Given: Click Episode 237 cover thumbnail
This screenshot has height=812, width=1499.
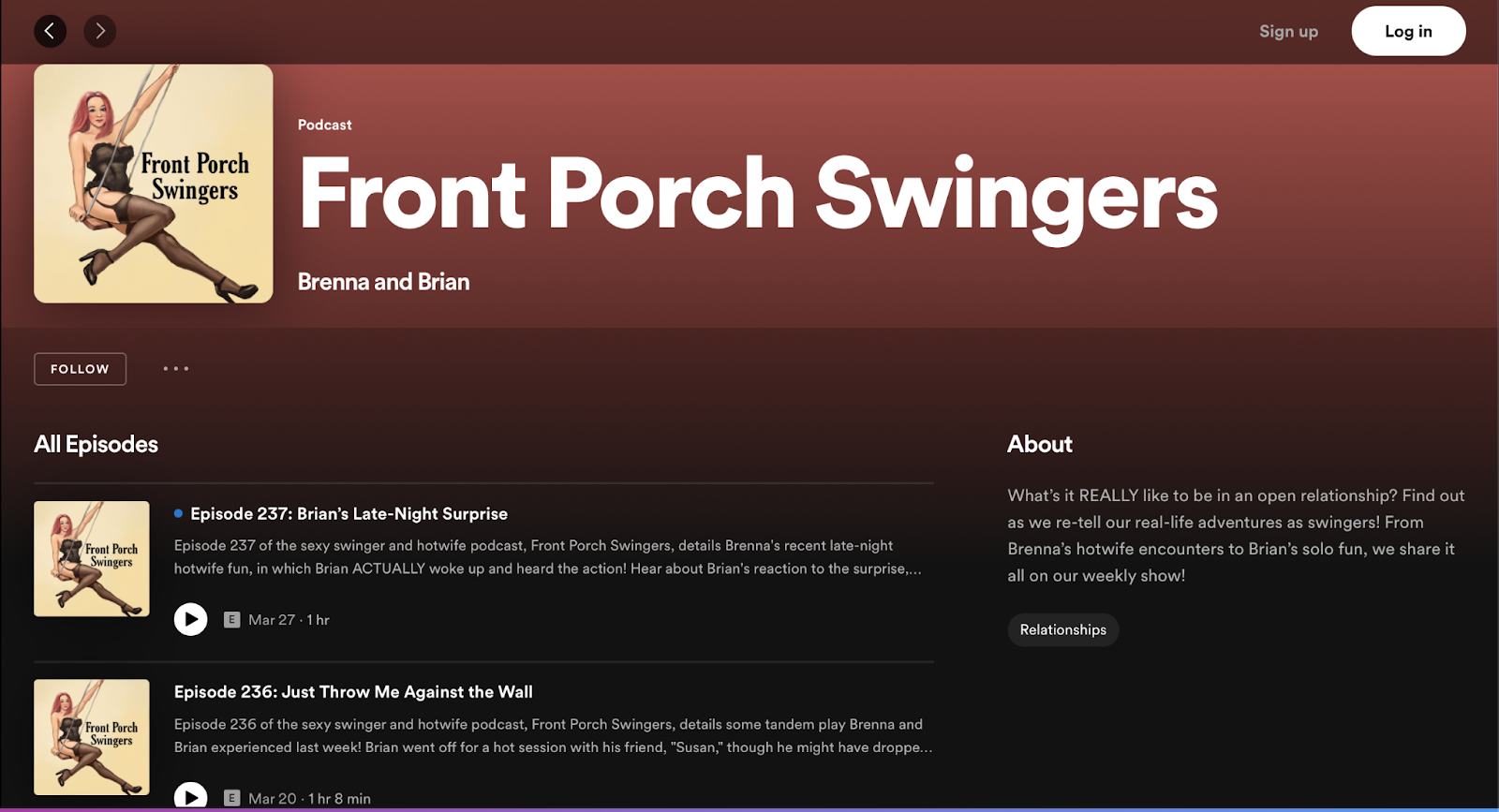Looking at the screenshot, I should pyautogui.click(x=92, y=559).
